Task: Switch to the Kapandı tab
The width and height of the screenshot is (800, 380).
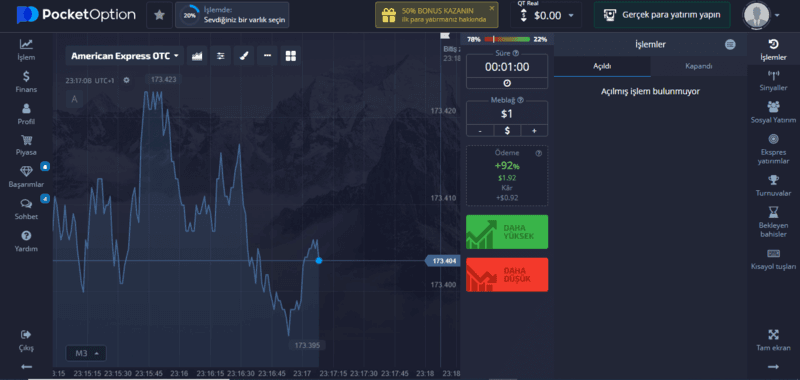Action: tap(698, 66)
